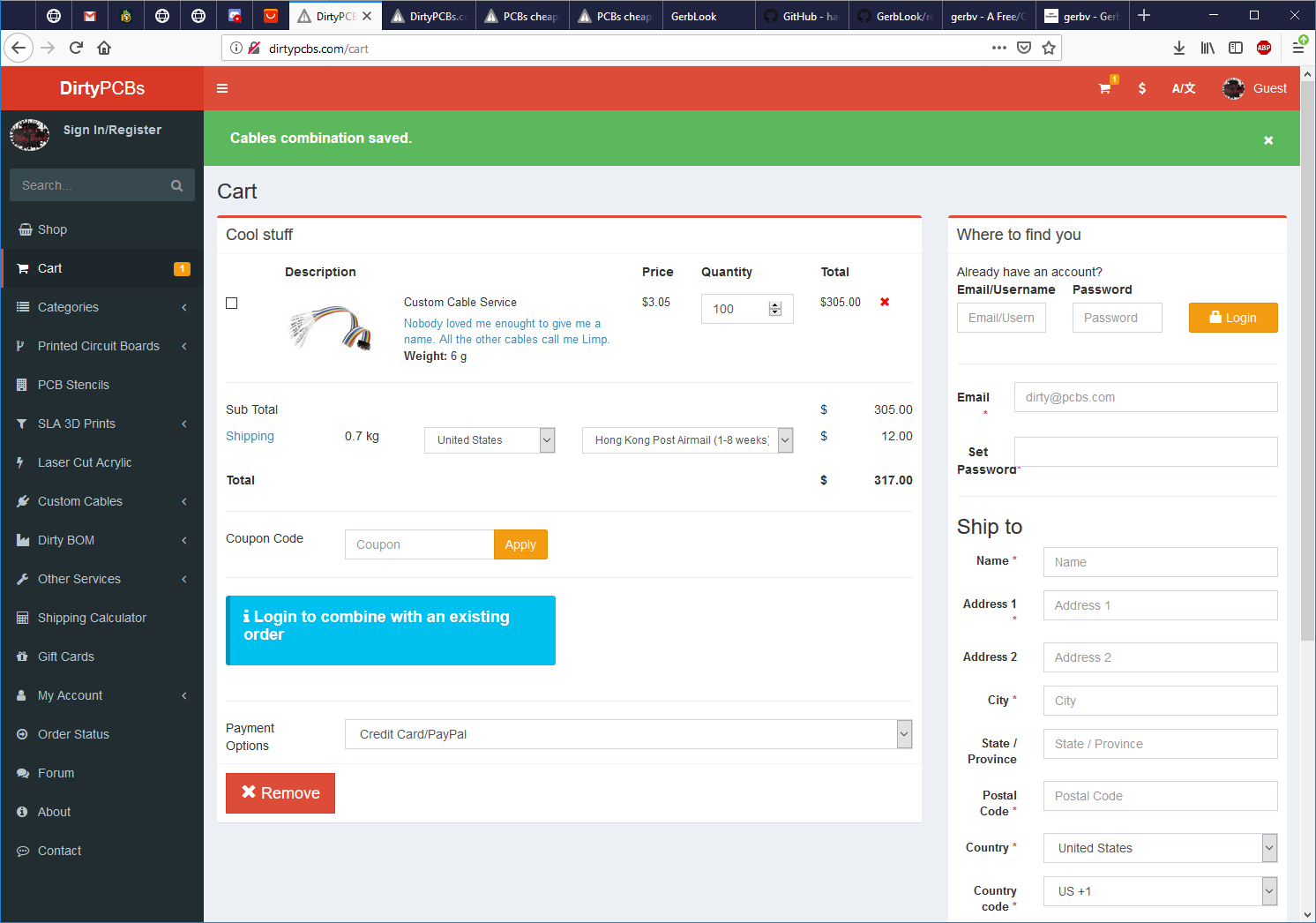Click the orange Login button
1316x923 pixels.
tap(1233, 318)
